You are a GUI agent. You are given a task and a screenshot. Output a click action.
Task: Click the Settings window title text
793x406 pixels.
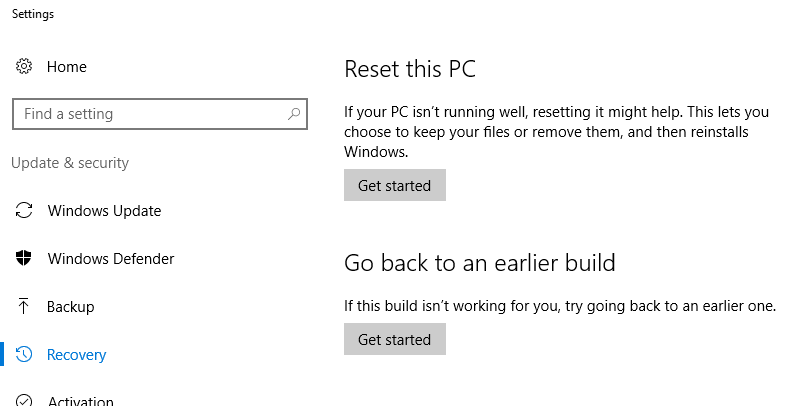[33, 14]
